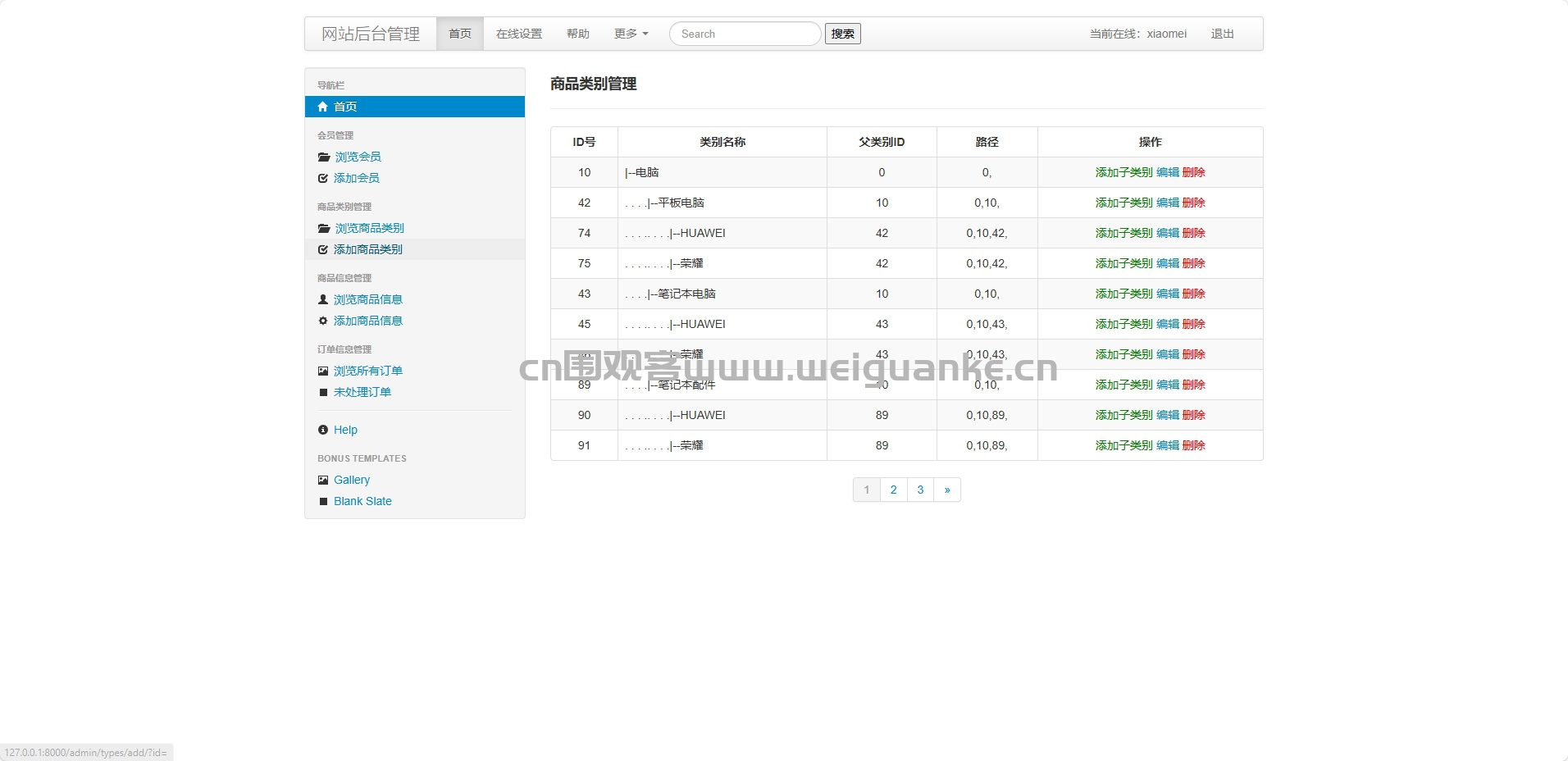The width and height of the screenshot is (1568, 761).
Task: Click the |--电脑 category name cell
Action: [x=722, y=172]
